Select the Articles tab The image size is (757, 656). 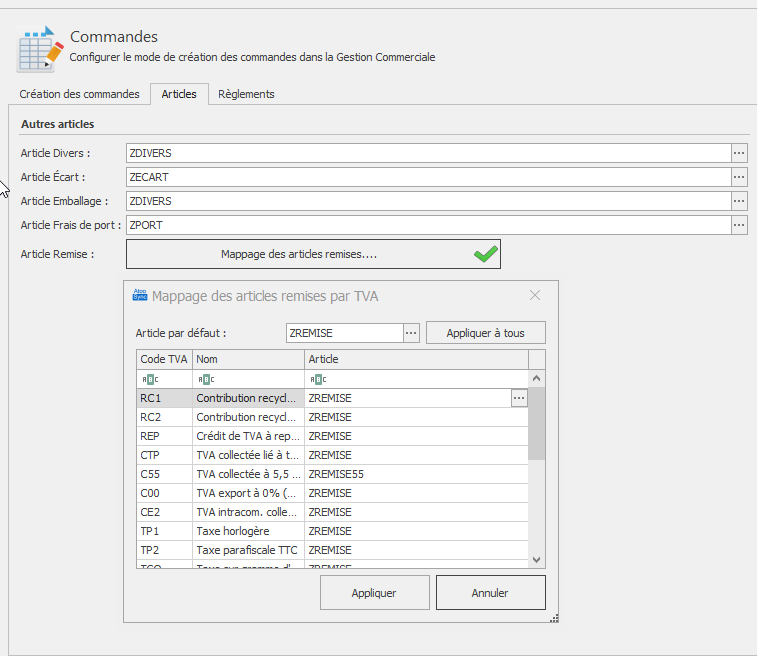coord(179,94)
